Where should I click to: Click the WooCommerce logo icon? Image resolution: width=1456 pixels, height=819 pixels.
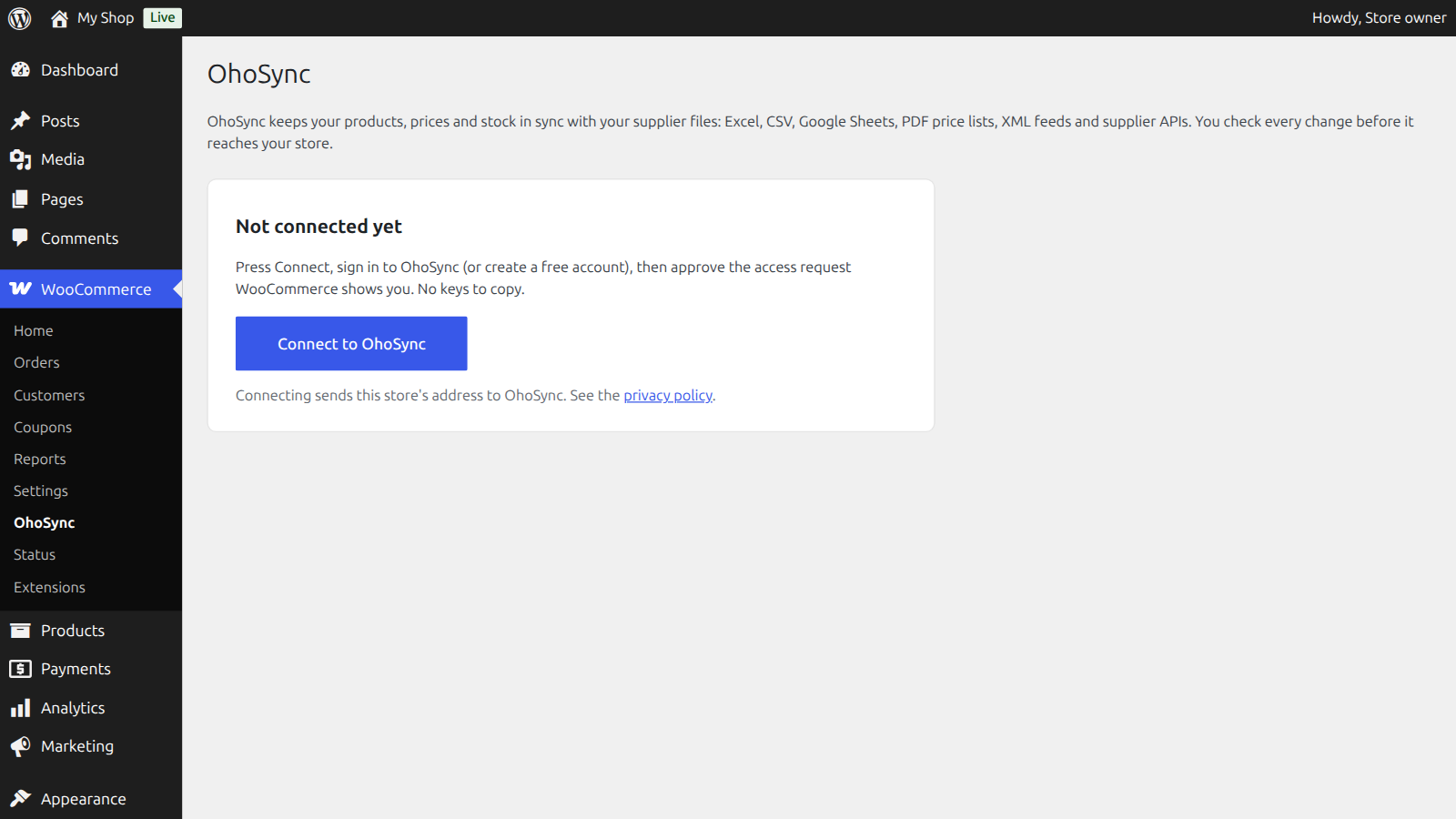tap(20, 288)
